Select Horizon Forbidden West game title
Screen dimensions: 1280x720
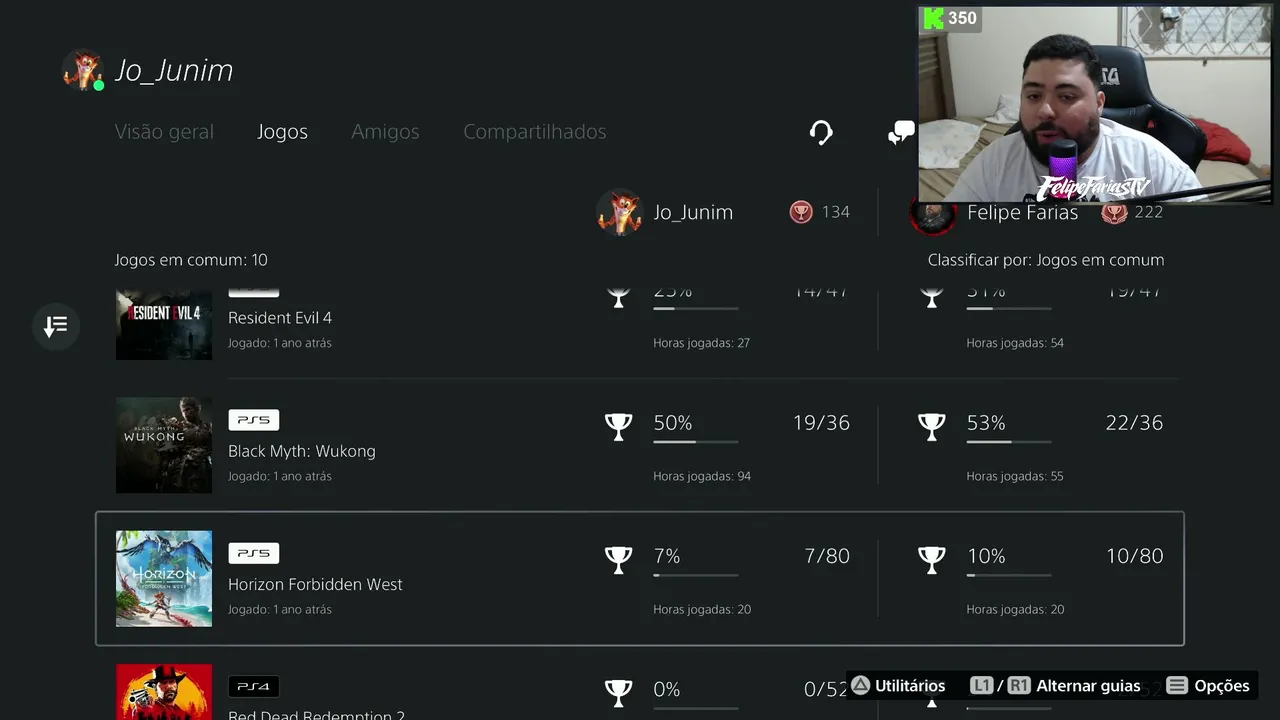pyautogui.click(x=315, y=584)
